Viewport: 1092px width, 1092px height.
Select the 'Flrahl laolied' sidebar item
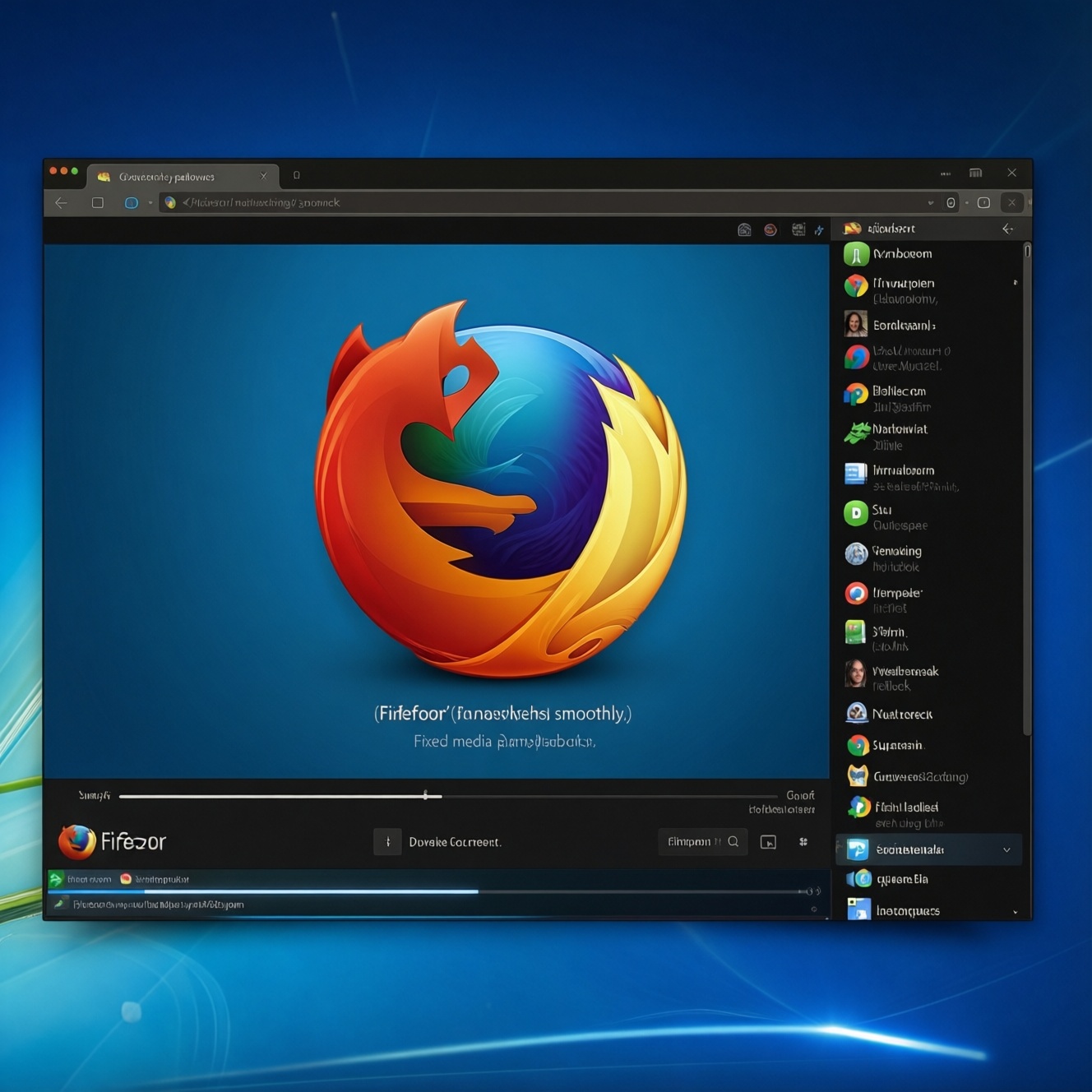(929, 813)
